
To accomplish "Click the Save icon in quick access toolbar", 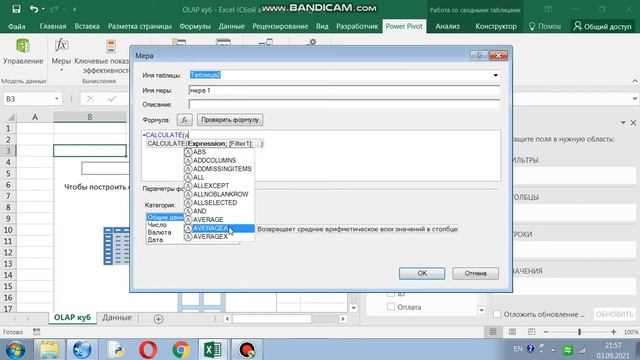I will pyautogui.click(x=16, y=9).
